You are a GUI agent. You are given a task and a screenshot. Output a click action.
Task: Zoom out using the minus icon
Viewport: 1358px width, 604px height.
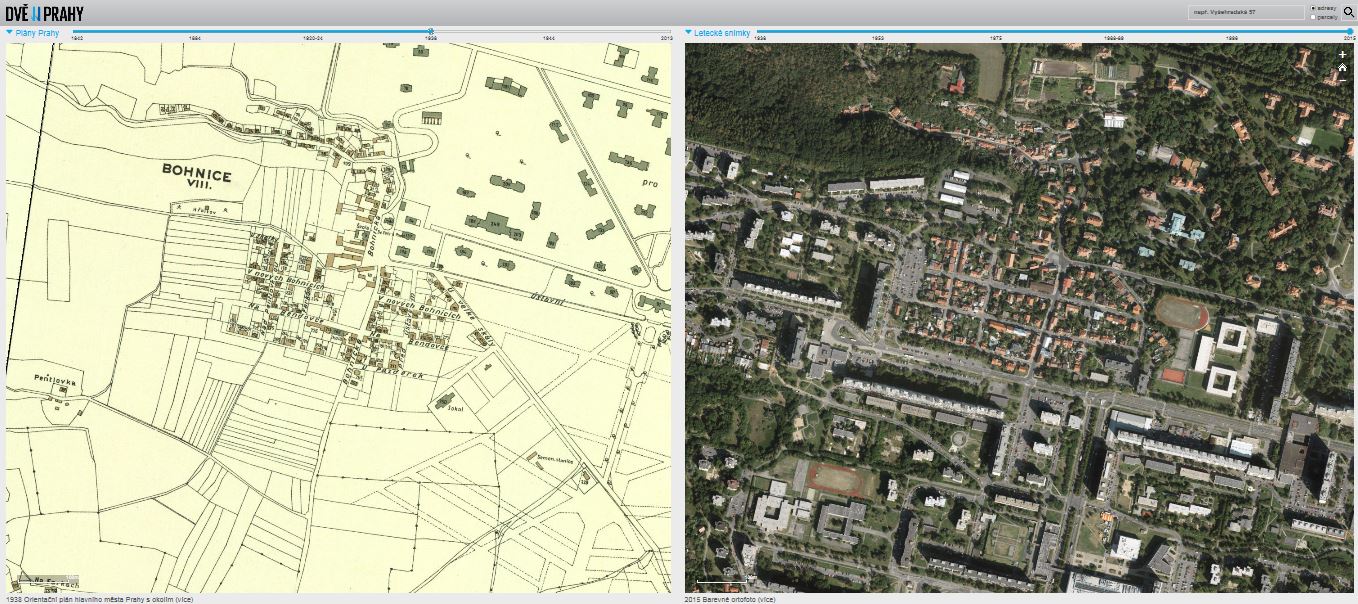pos(1342,79)
